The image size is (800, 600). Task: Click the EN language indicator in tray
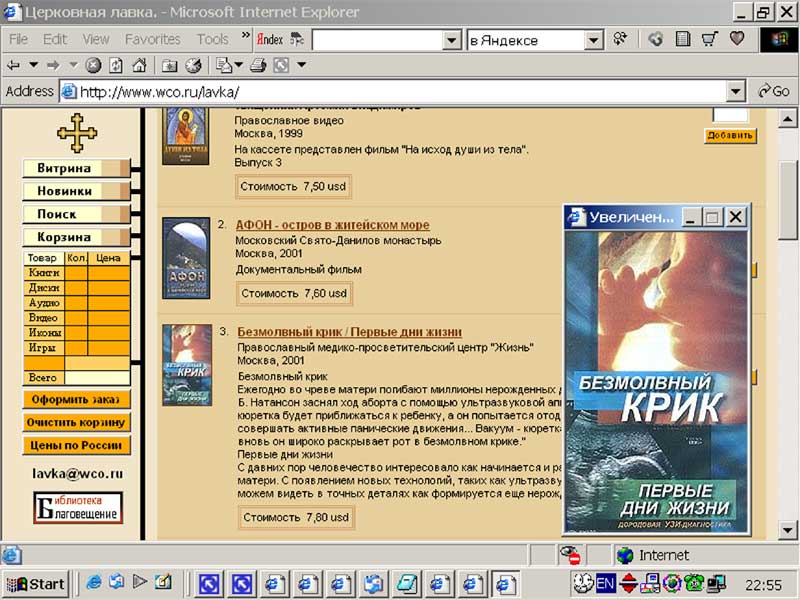tap(605, 583)
